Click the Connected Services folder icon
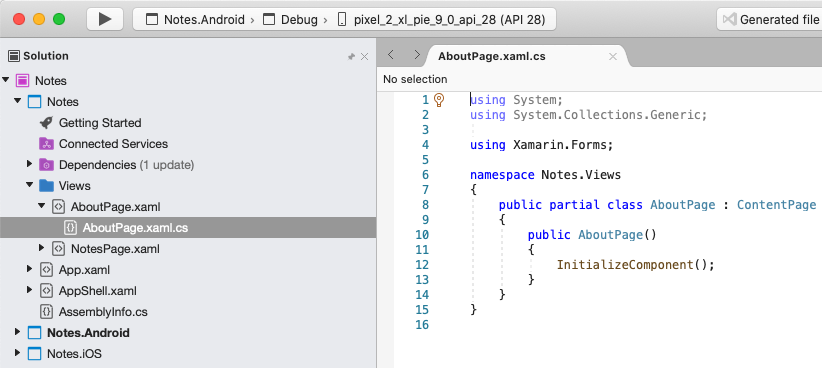The image size is (822, 368). coord(46,144)
